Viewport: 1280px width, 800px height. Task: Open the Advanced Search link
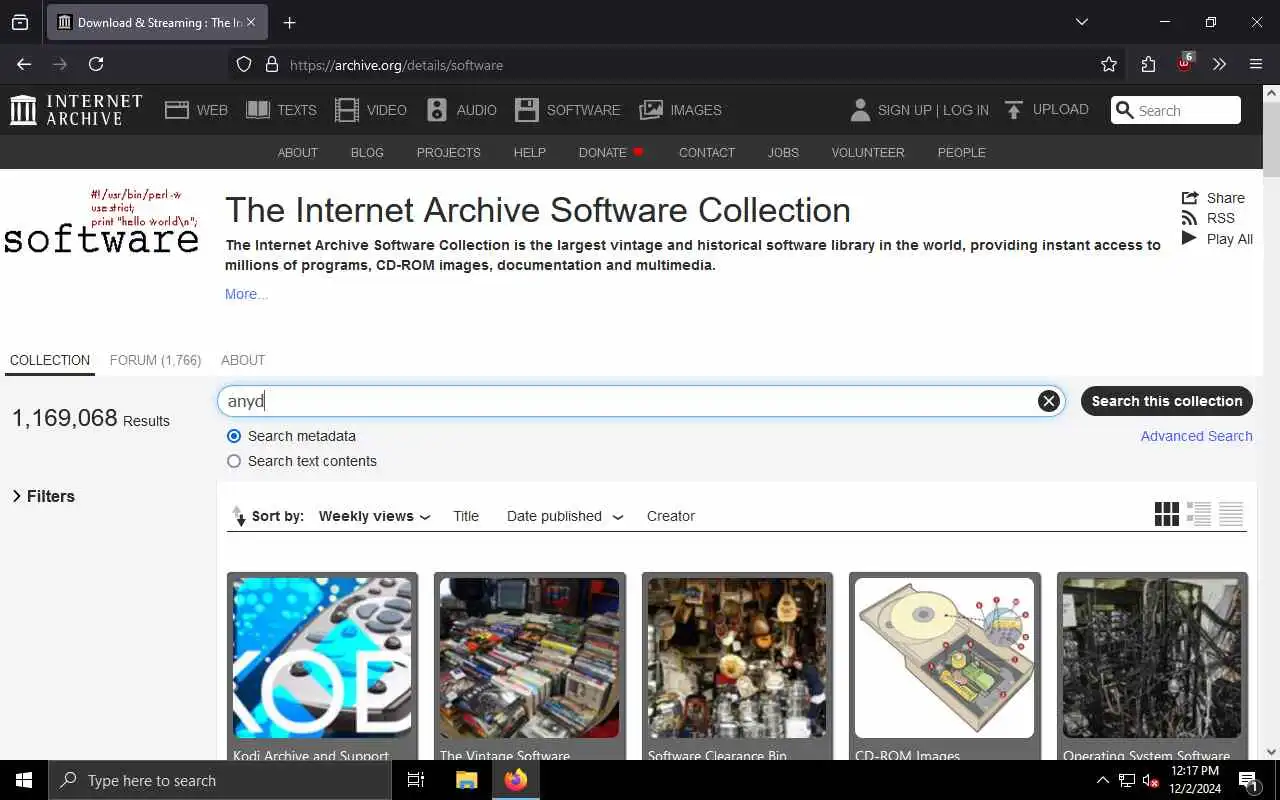tap(1196, 436)
